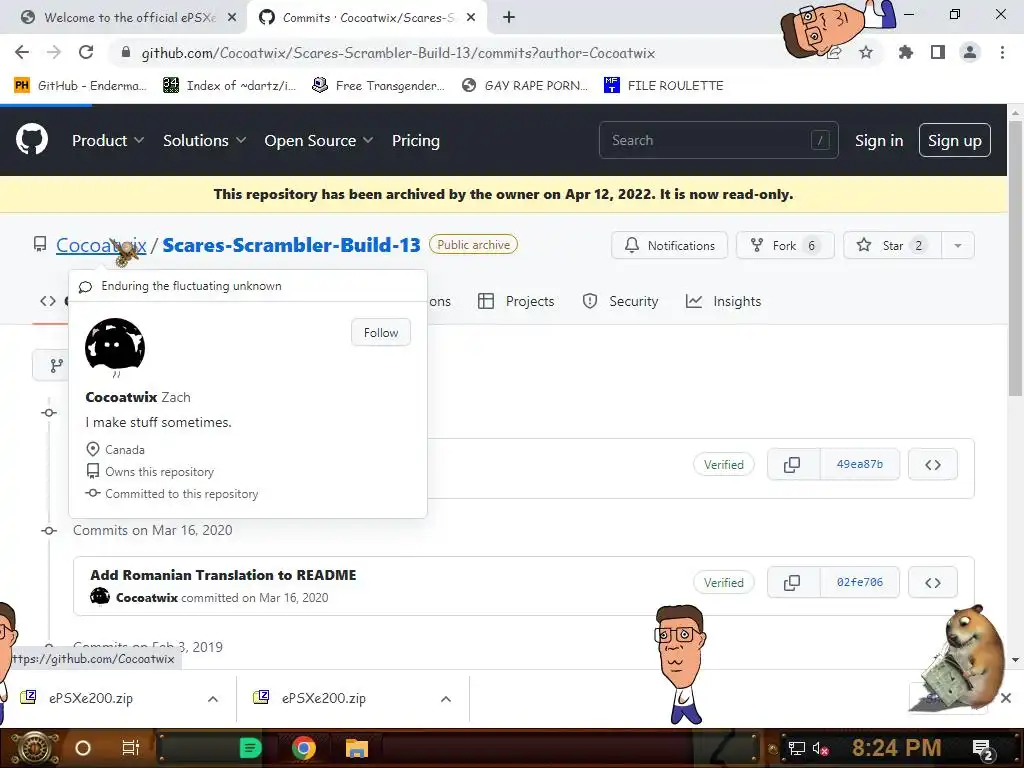Open options for first ePSXe200.zip download
The height and width of the screenshot is (768, 1024).
pos(213,699)
